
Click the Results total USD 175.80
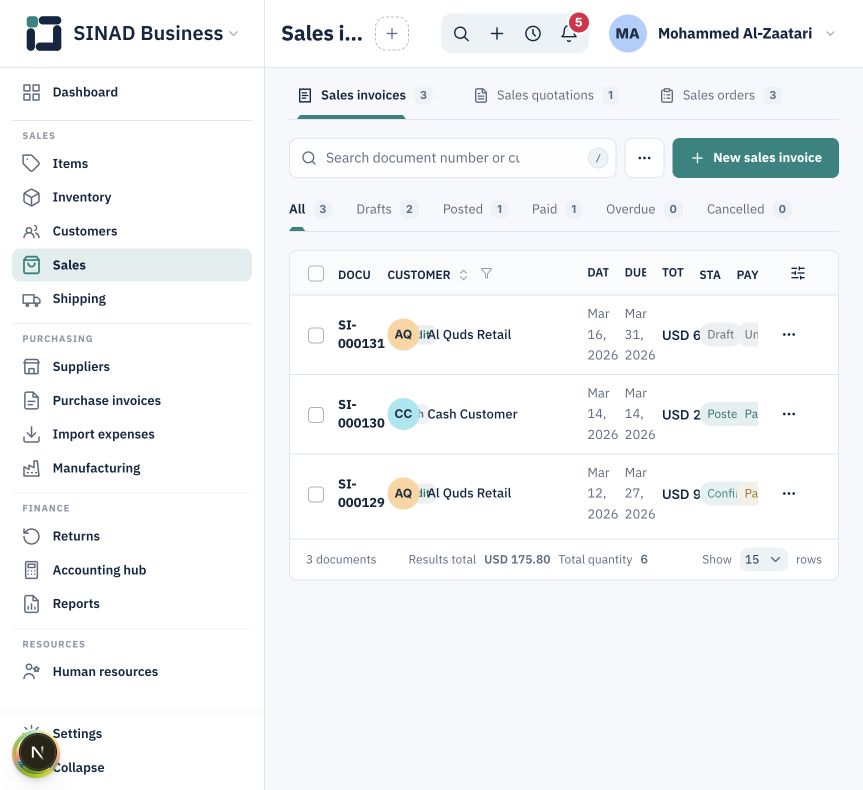click(x=479, y=559)
